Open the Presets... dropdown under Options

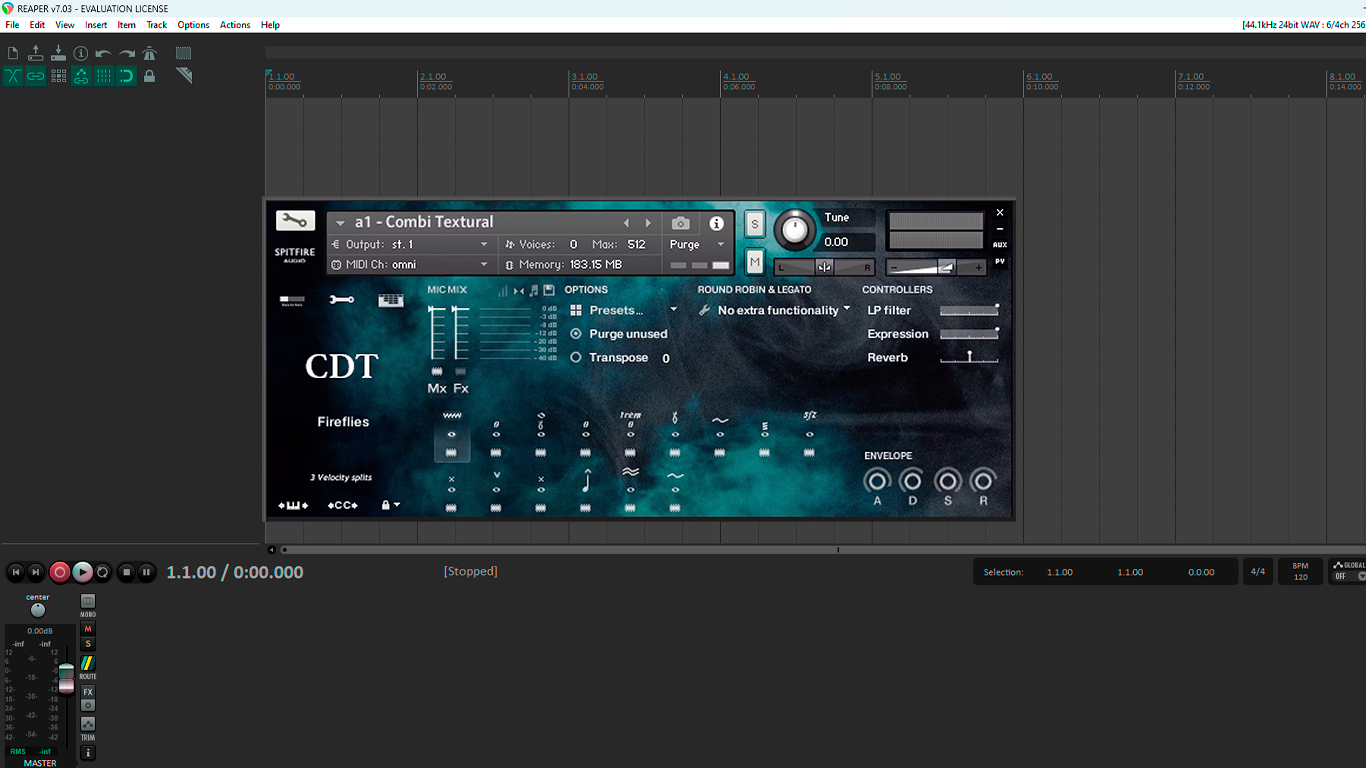pyautogui.click(x=625, y=310)
